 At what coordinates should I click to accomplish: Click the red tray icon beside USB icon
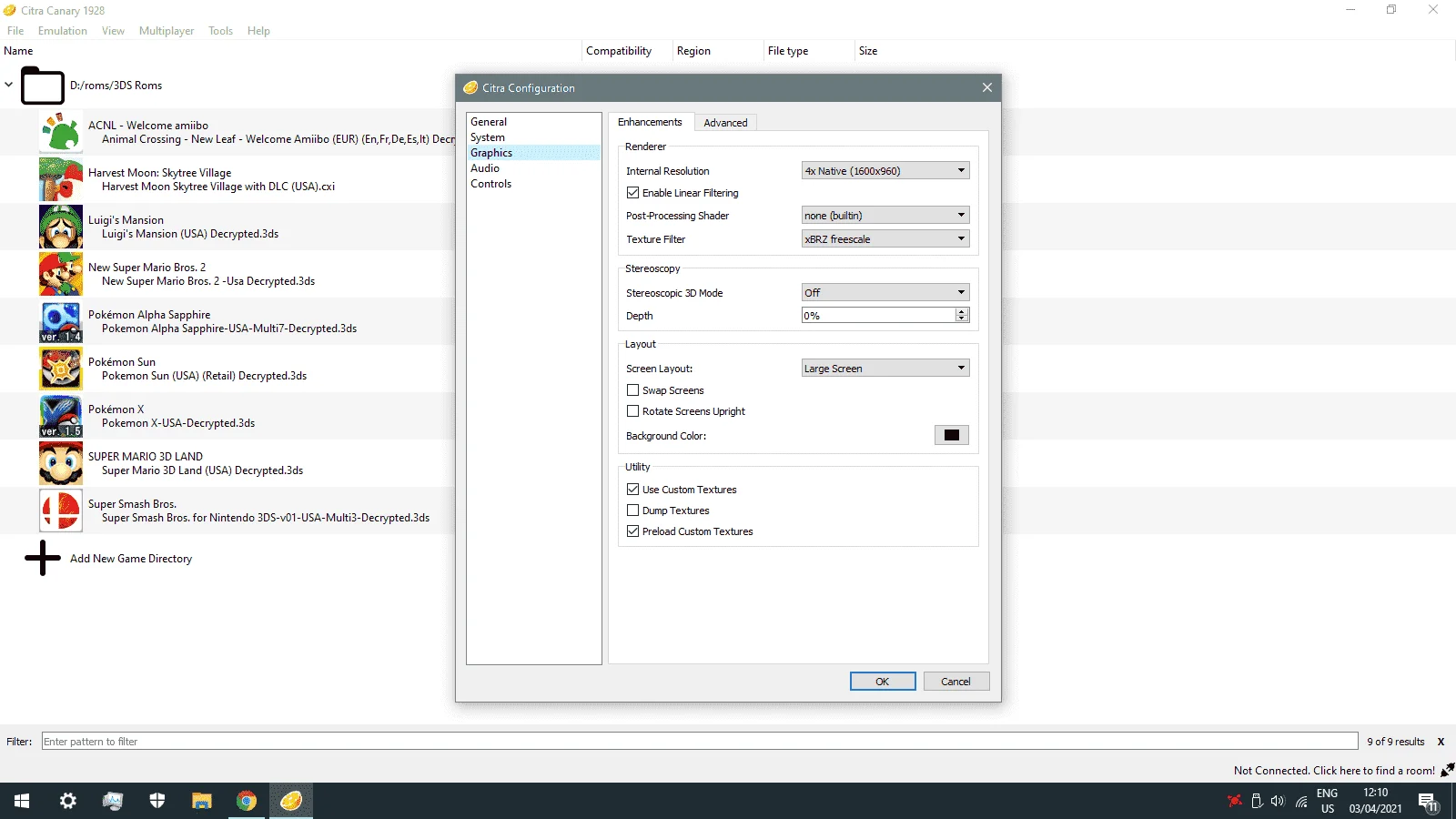click(x=1234, y=801)
